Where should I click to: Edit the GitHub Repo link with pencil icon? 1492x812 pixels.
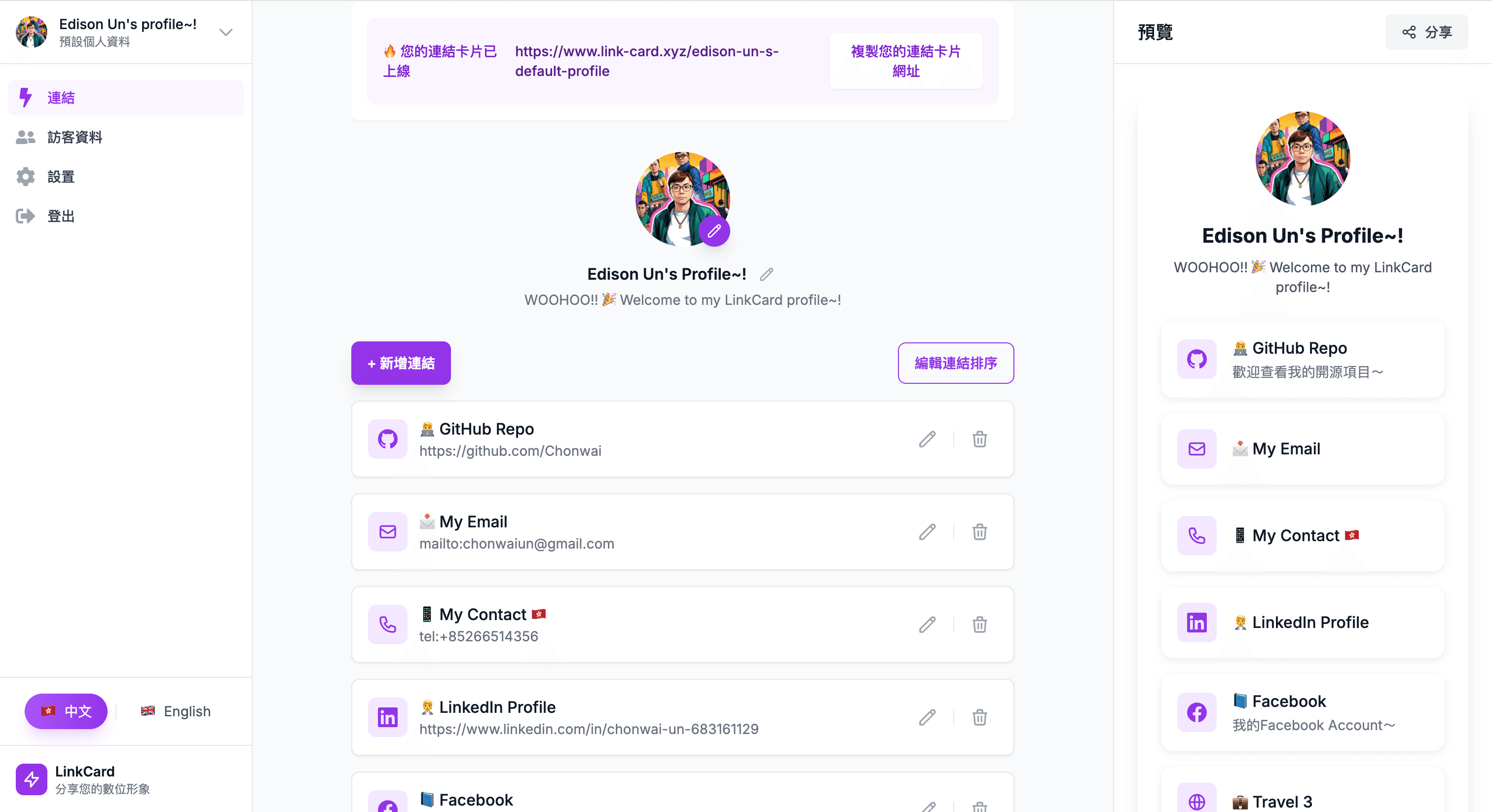point(927,439)
